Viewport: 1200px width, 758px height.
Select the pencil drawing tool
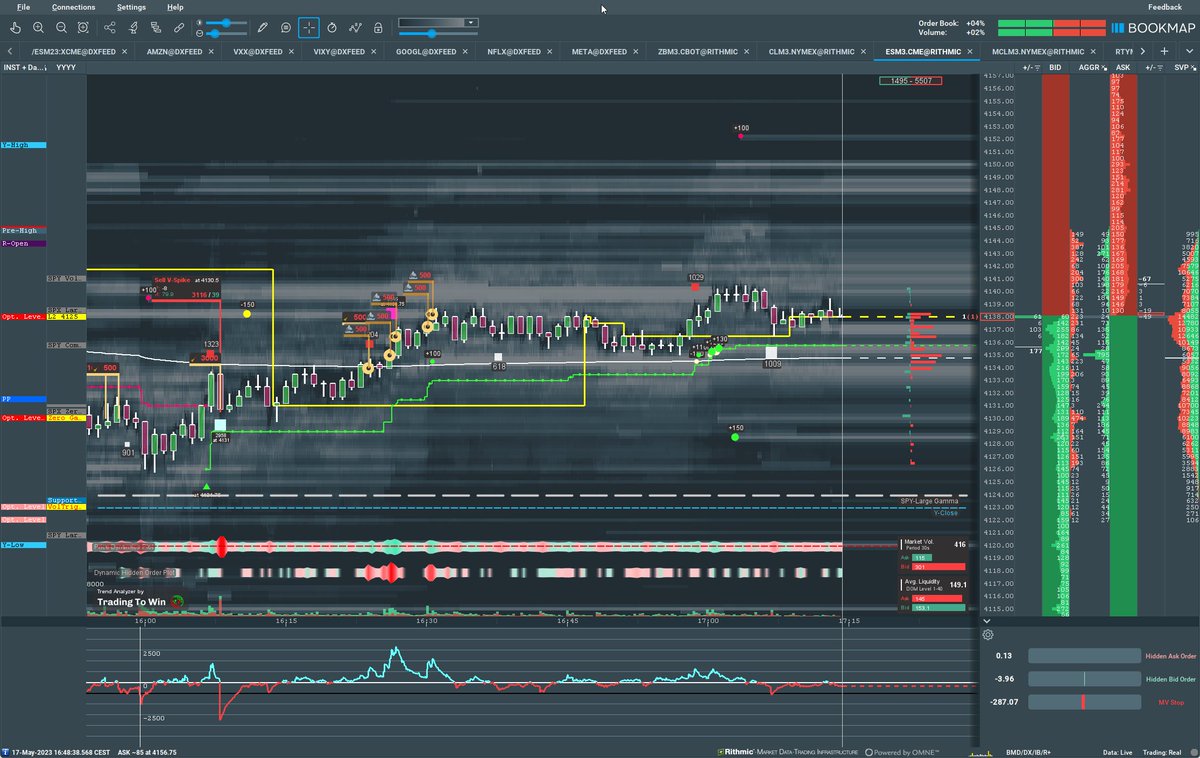coord(262,27)
